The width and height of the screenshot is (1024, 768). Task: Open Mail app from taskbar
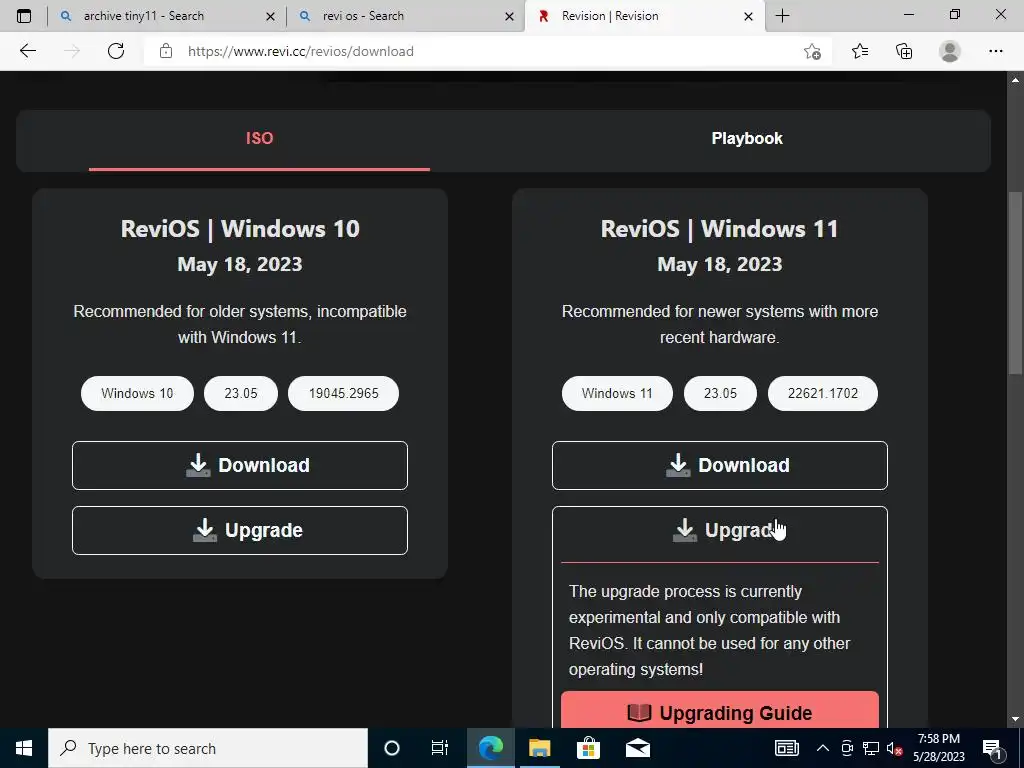637,748
